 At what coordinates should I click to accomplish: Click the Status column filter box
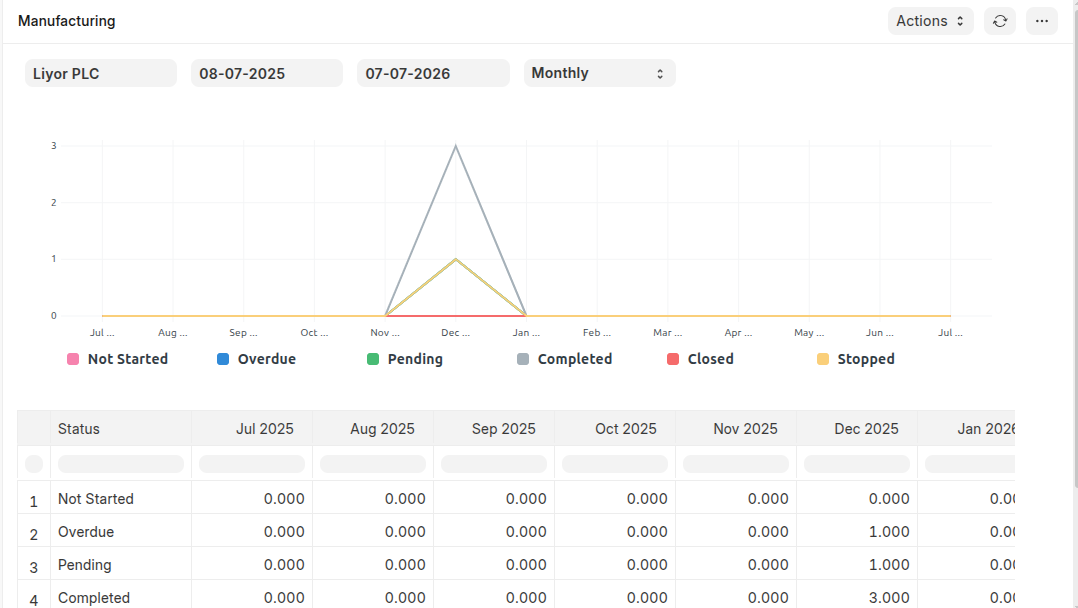click(x=120, y=464)
